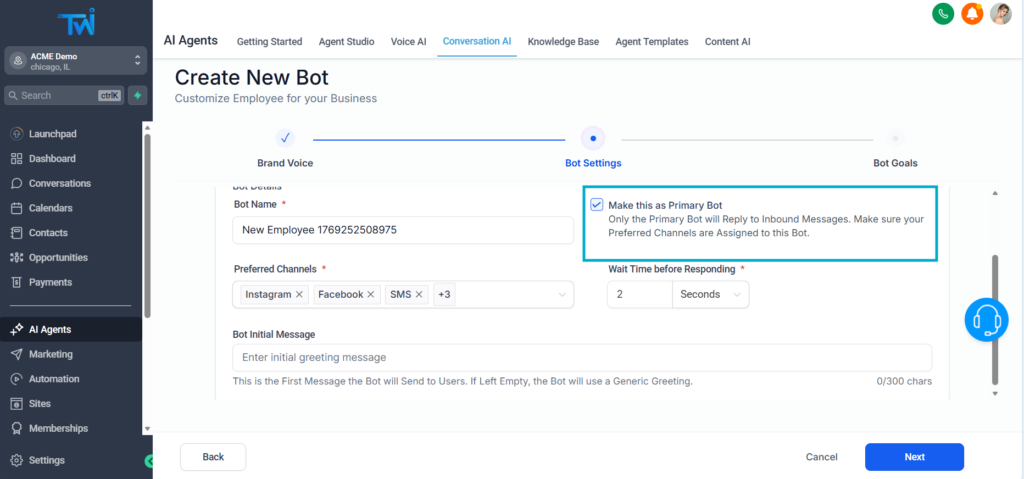This screenshot has height=479, width=1024.
Task: Click the Back button
Action: pos(213,457)
